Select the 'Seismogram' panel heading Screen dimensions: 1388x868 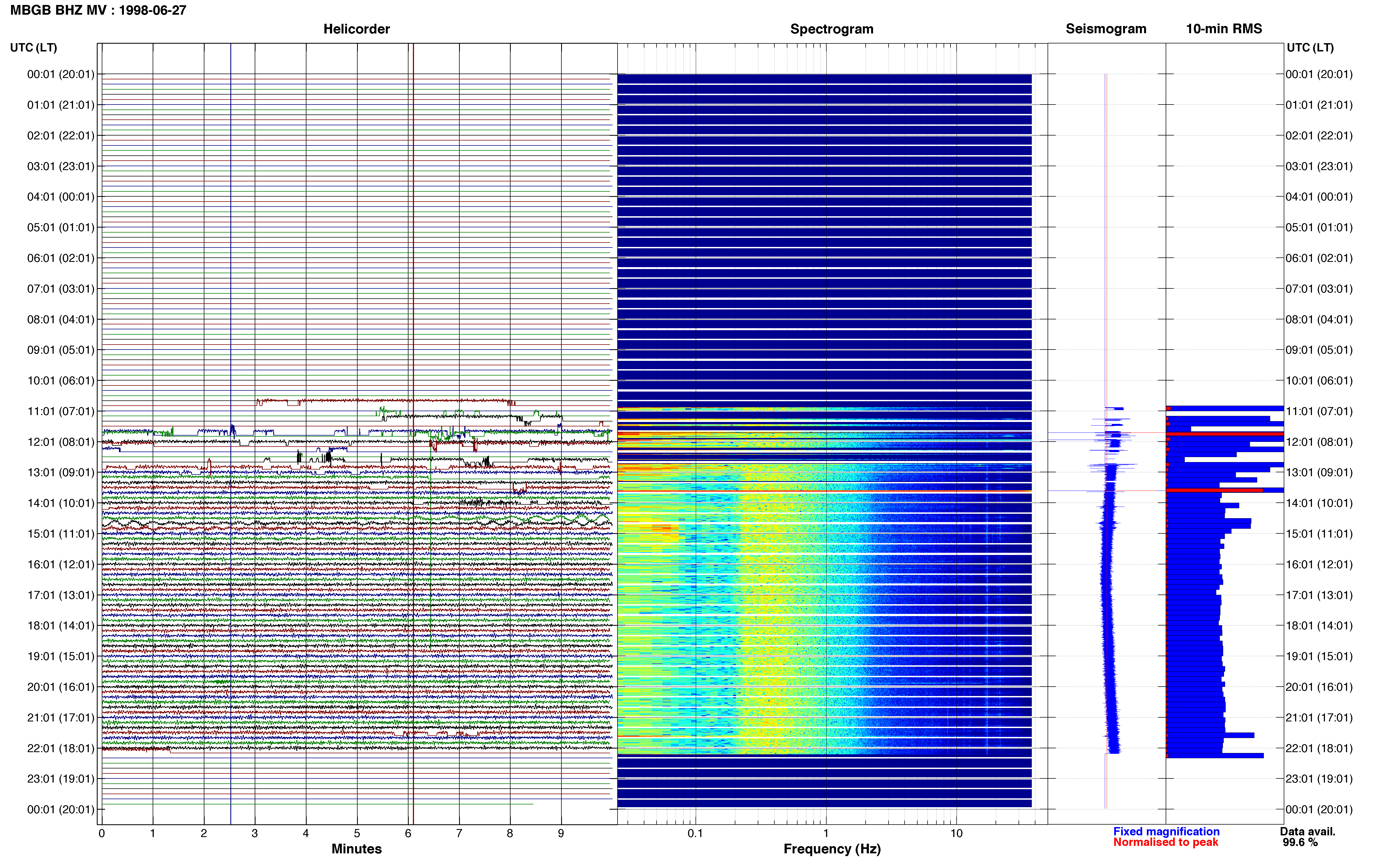point(1106,29)
